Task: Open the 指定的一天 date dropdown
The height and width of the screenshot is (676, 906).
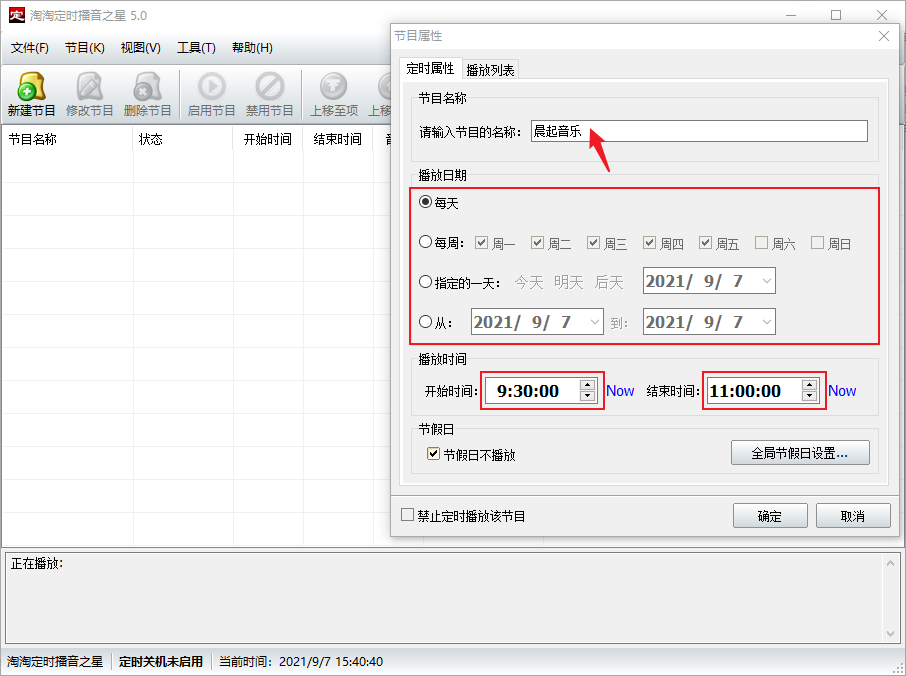Action: point(766,282)
